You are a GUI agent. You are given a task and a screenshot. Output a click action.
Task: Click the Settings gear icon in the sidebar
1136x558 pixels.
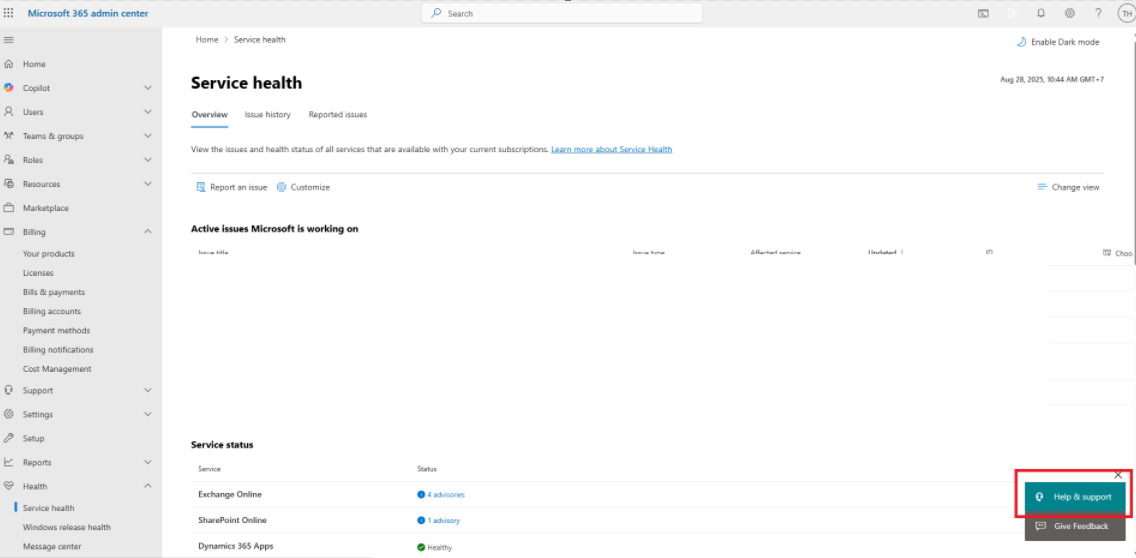pyautogui.click(x=9, y=415)
